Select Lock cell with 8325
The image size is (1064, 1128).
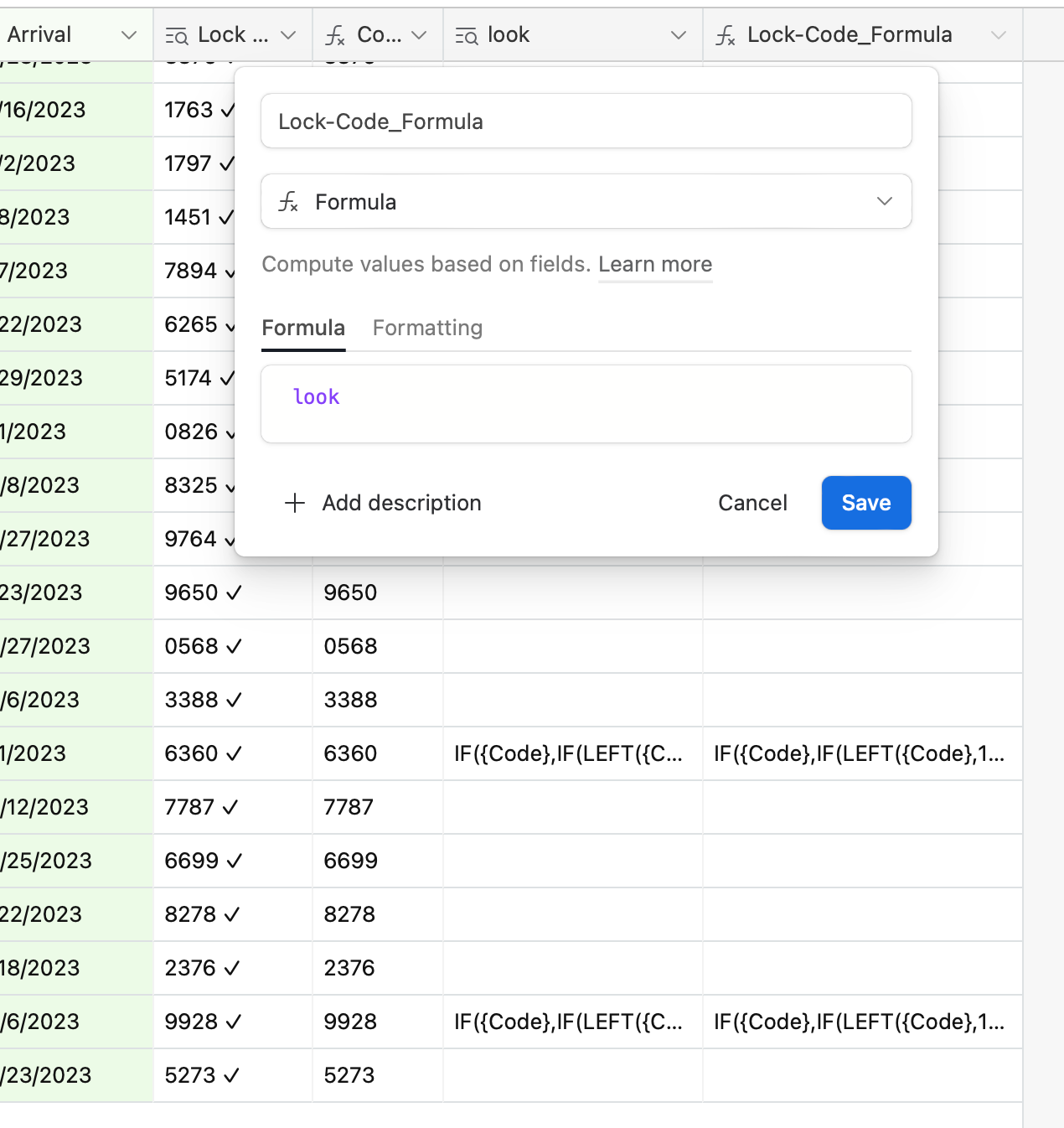coord(194,485)
